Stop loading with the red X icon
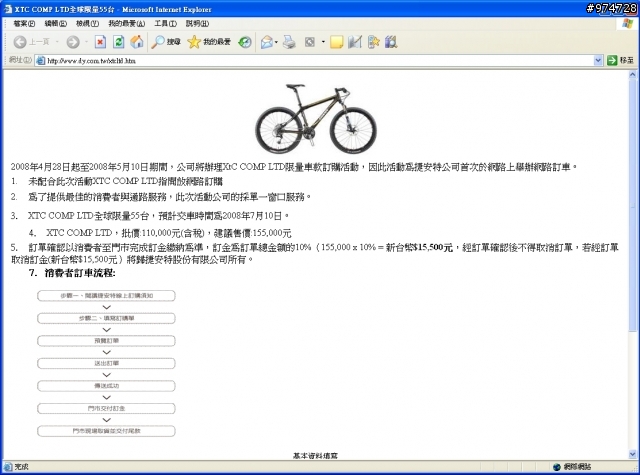The width and height of the screenshot is (640, 475). [100, 42]
